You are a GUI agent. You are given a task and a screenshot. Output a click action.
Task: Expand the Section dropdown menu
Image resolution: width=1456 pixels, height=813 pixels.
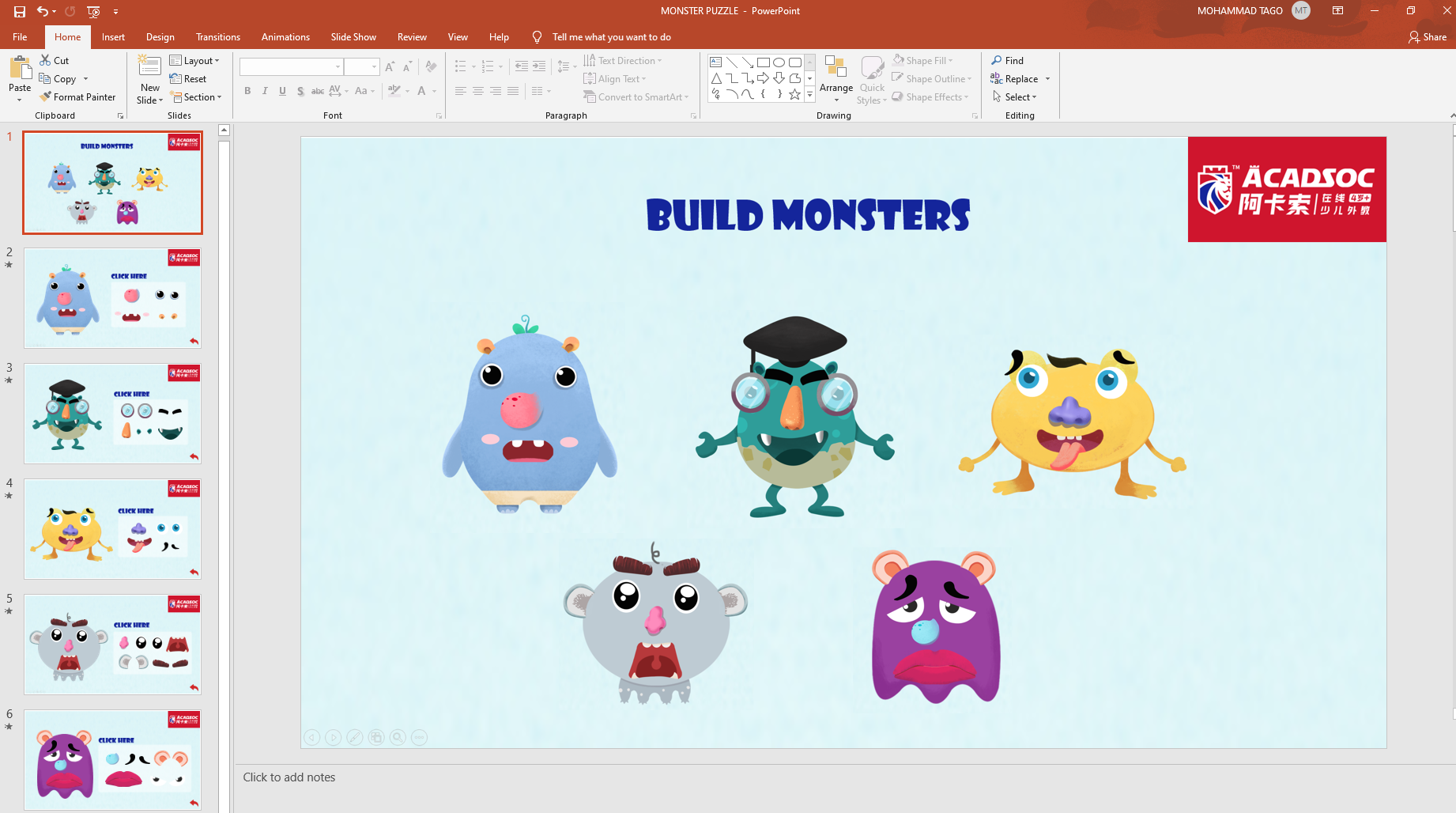coord(198,97)
